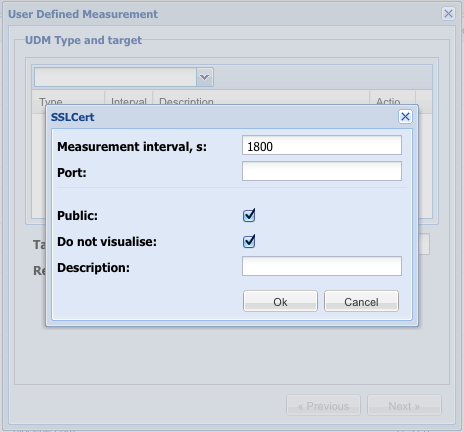Click the Interval column header
The width and height of the screenshot is (464, 432).
click(x=129, y=99)
